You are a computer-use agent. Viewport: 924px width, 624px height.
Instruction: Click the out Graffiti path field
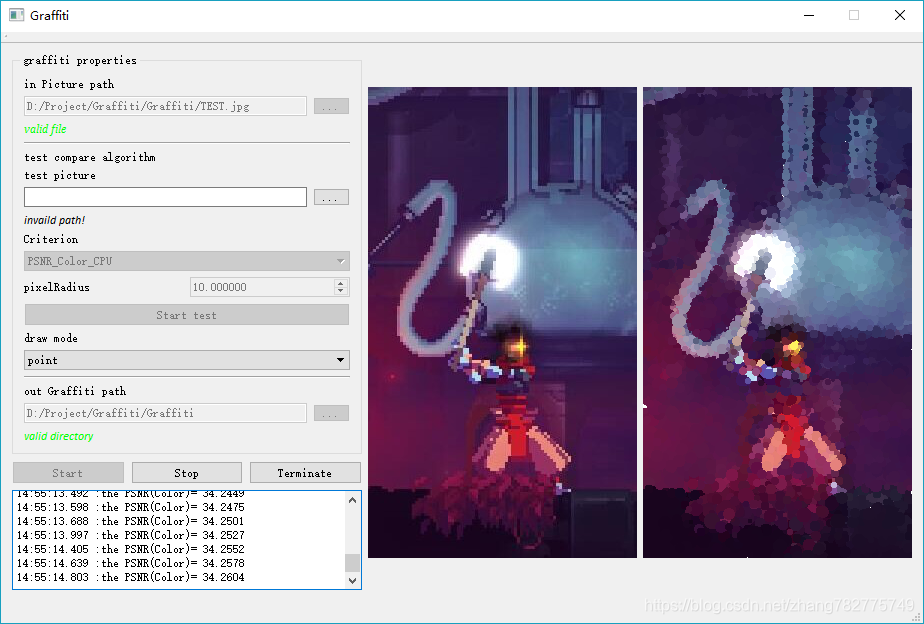tap(165, 413)
